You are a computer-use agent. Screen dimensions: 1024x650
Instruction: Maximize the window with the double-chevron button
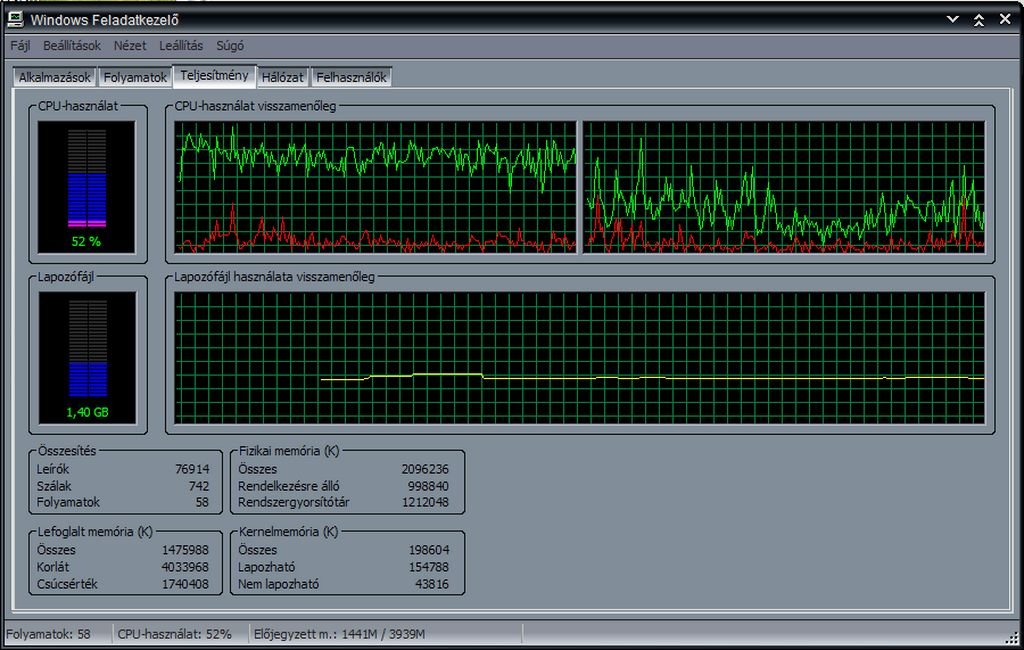[979, 20]
